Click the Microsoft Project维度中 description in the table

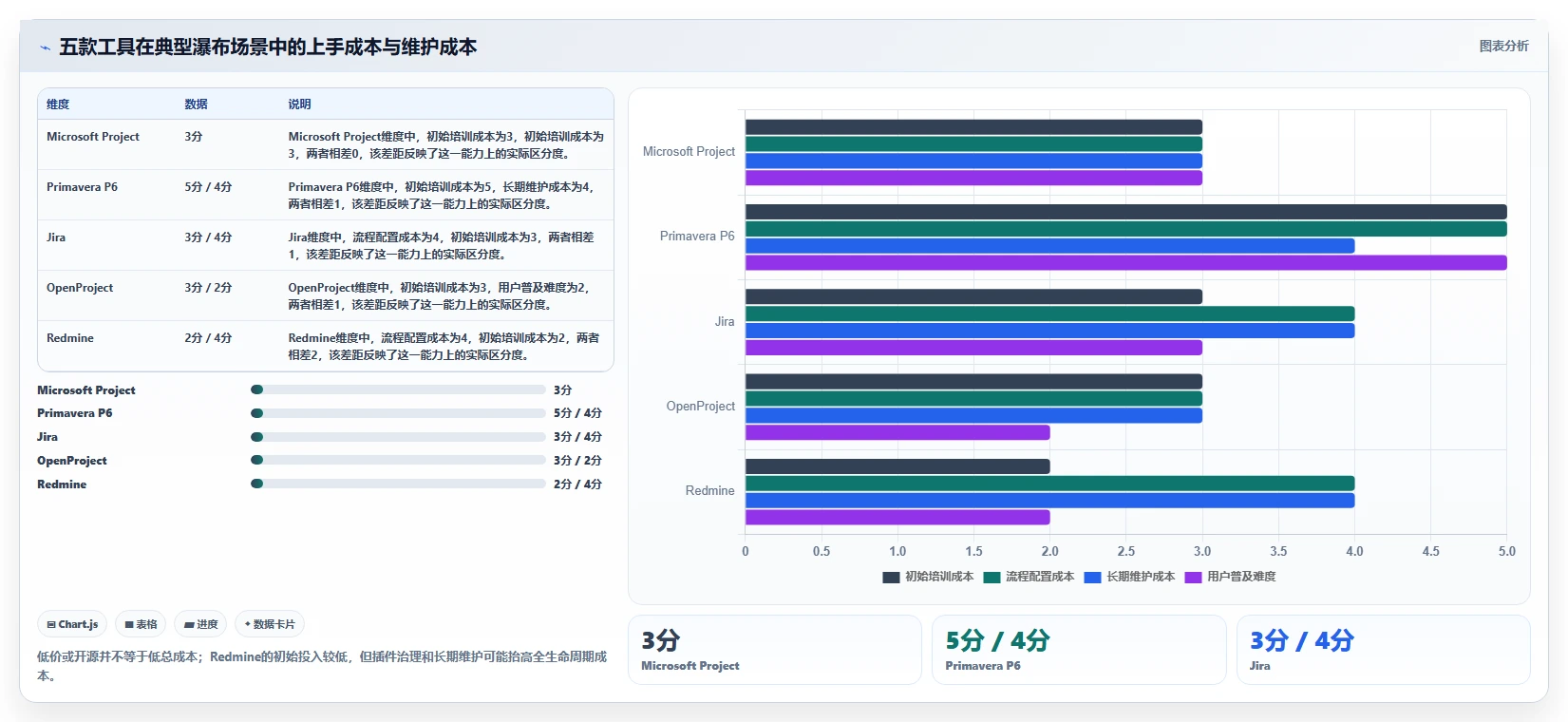coord(445,145)
